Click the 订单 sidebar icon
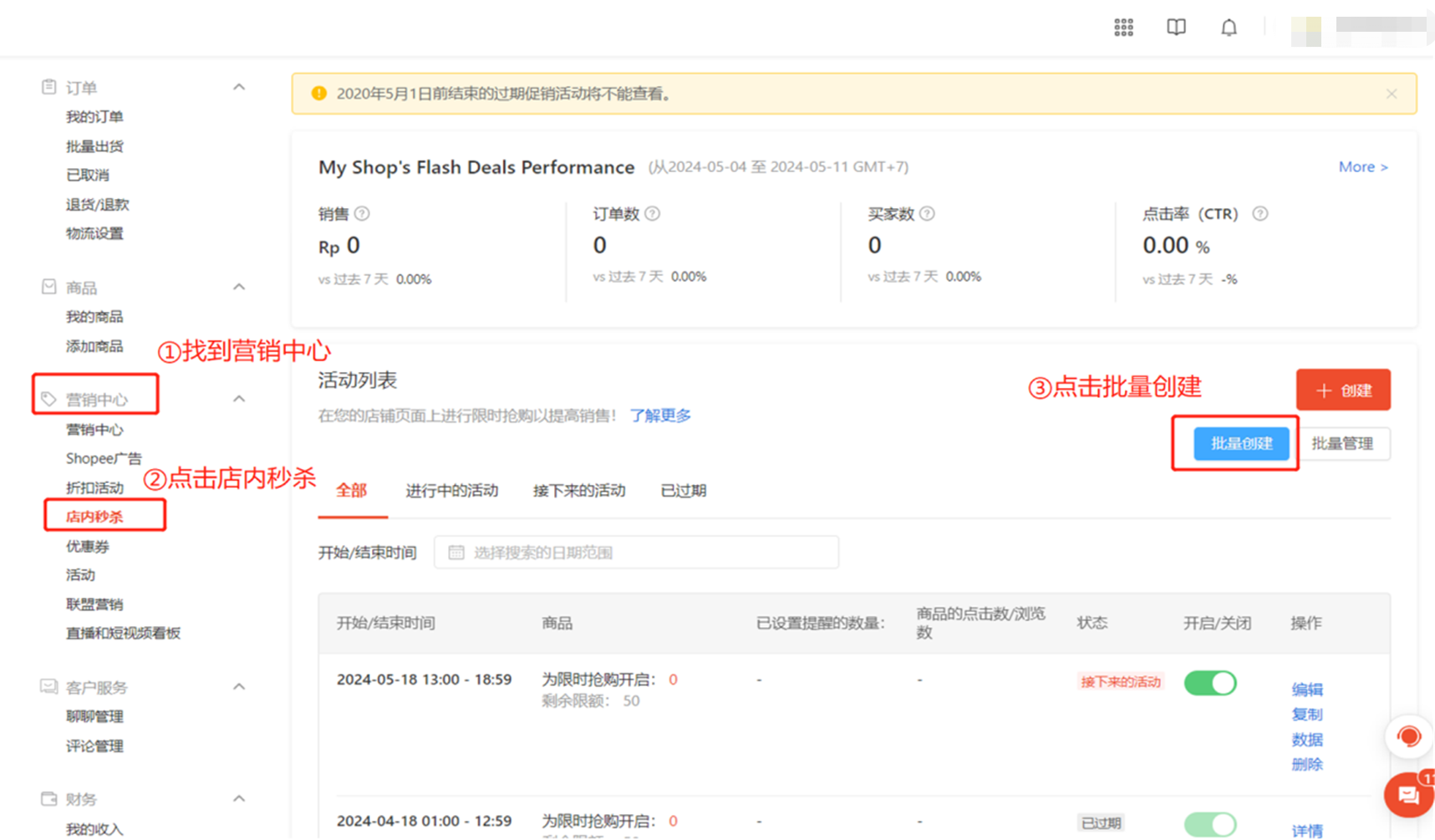 coord(48,85)
